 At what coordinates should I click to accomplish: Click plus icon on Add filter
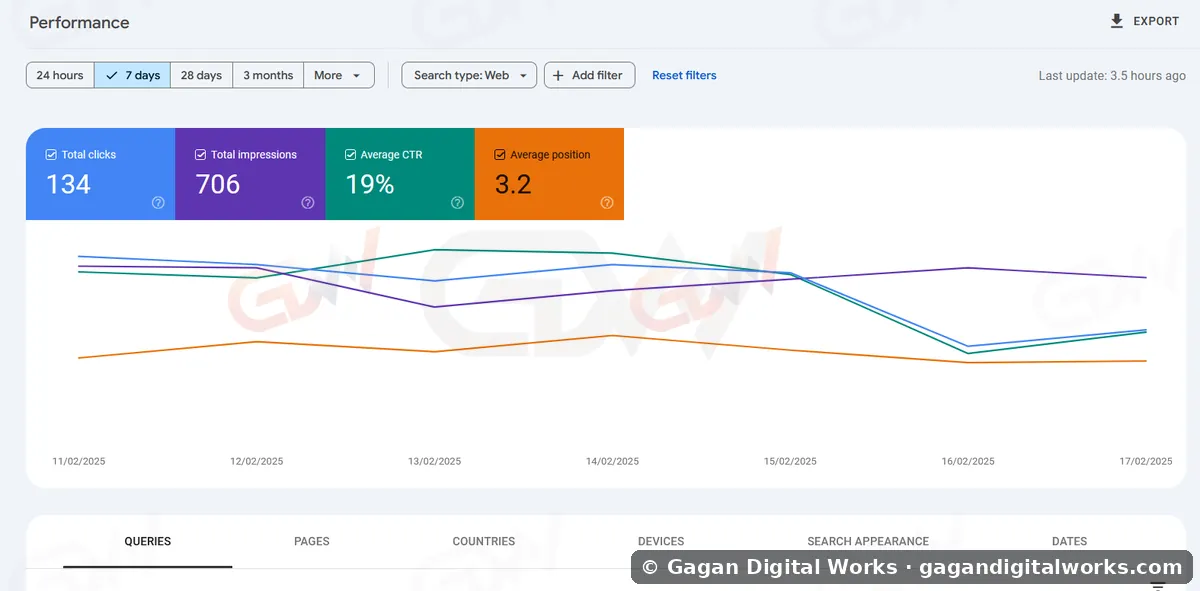(559, 75)
